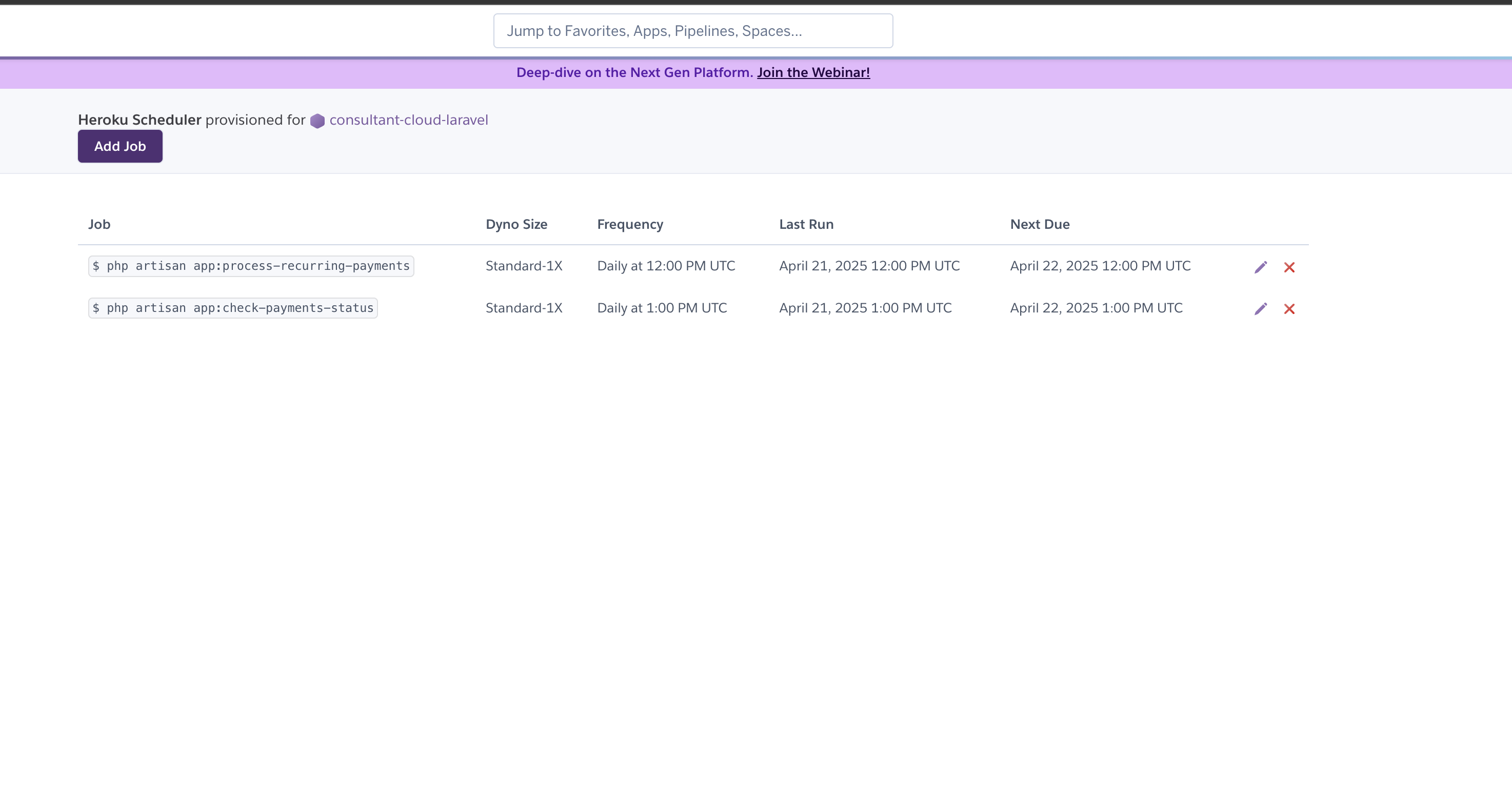This screenshot has height=786, width=1512.
Task: Click the Last Run column header
Action: coord(806,224)
